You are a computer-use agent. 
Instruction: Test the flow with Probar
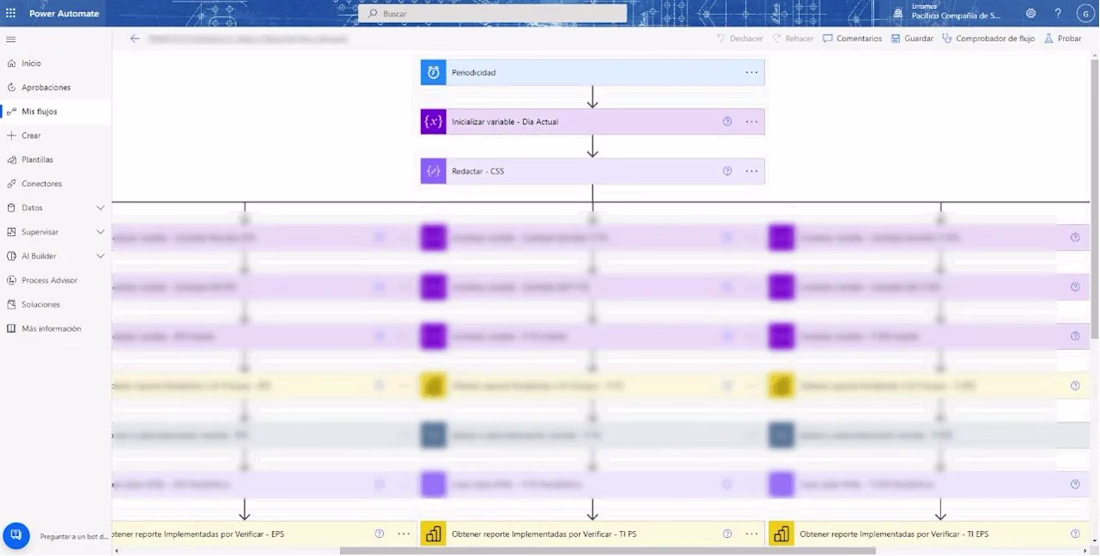[x=1063, y=39]
